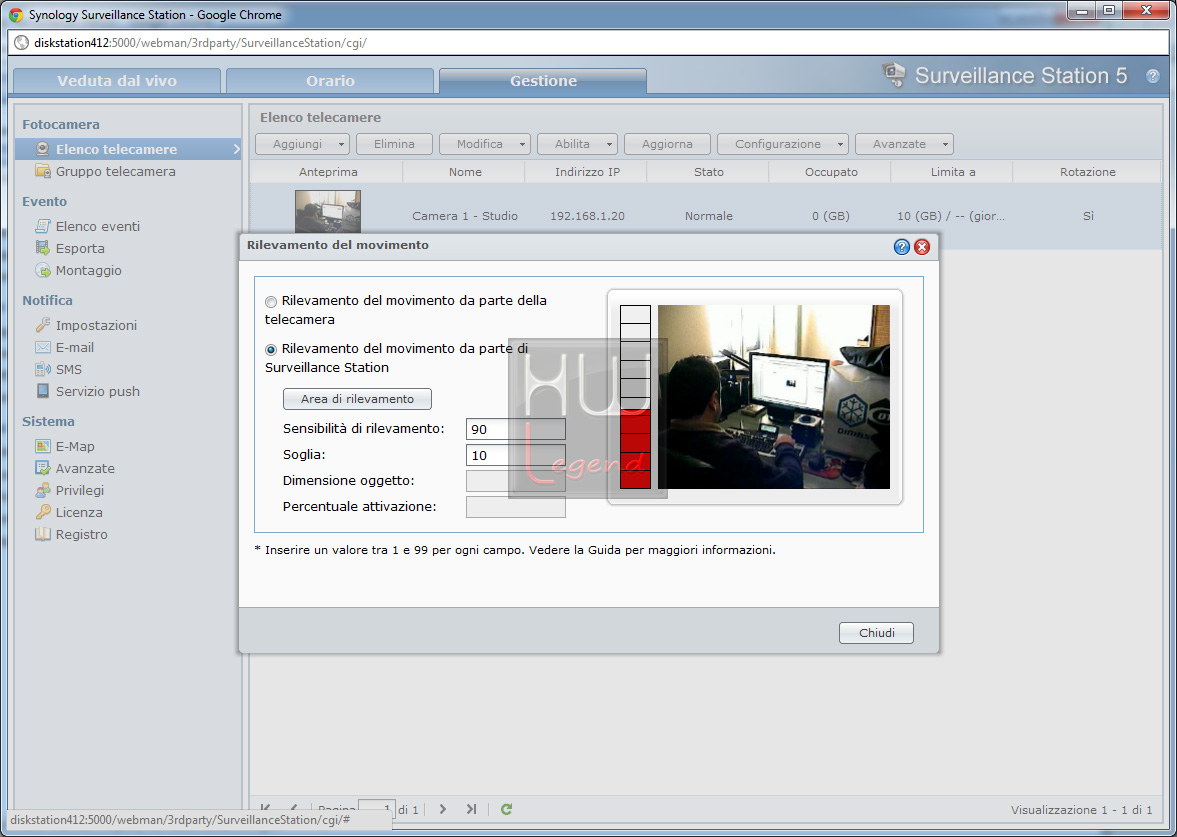The width and height of the screenshot is (1177, 837).
Task: Open Esporta in the sidebar
Action: (x=80, y=248)
